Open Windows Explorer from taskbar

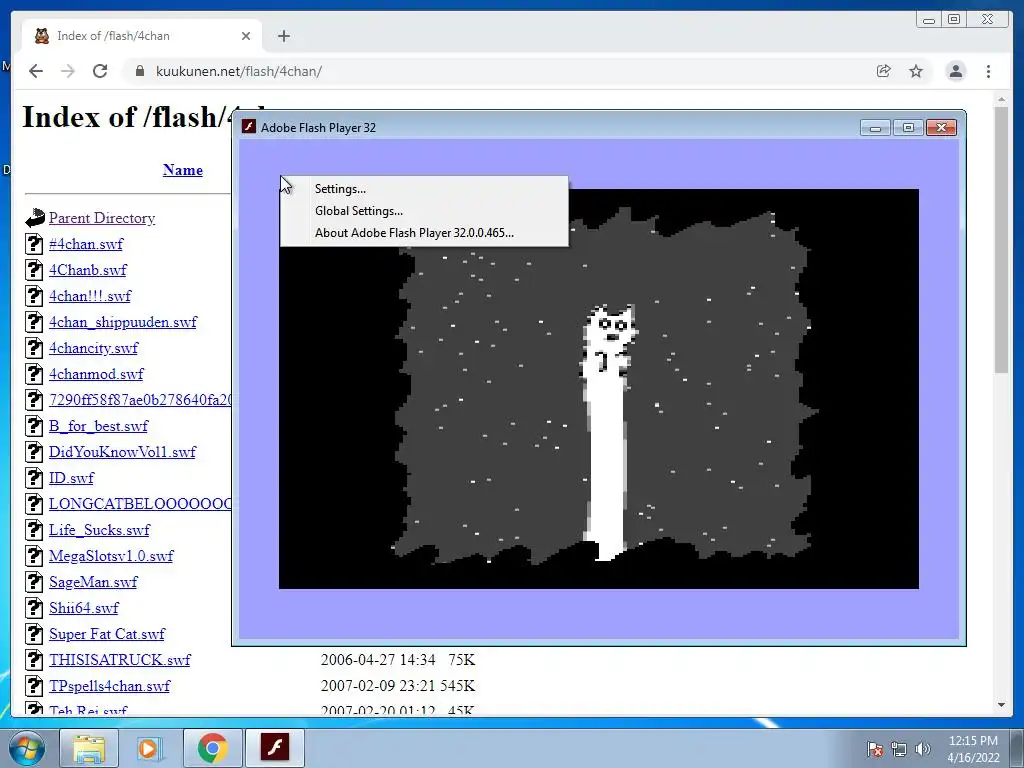click(x=89, y=748)
